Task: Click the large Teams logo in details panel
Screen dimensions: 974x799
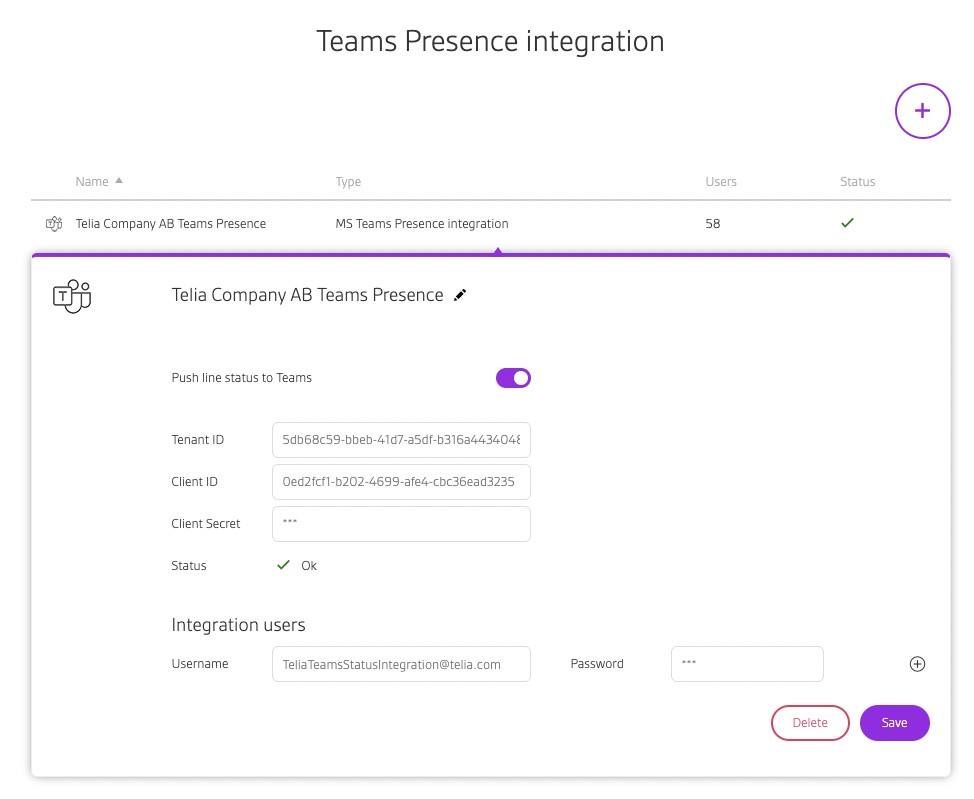Action: pyautogui.click(x=72, y=296)
